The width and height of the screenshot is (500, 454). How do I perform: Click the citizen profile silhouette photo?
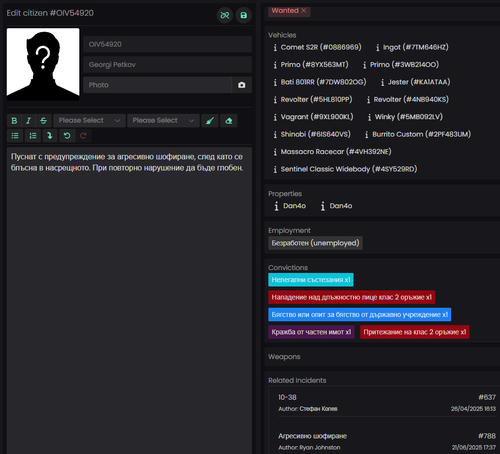pos(43,64)
